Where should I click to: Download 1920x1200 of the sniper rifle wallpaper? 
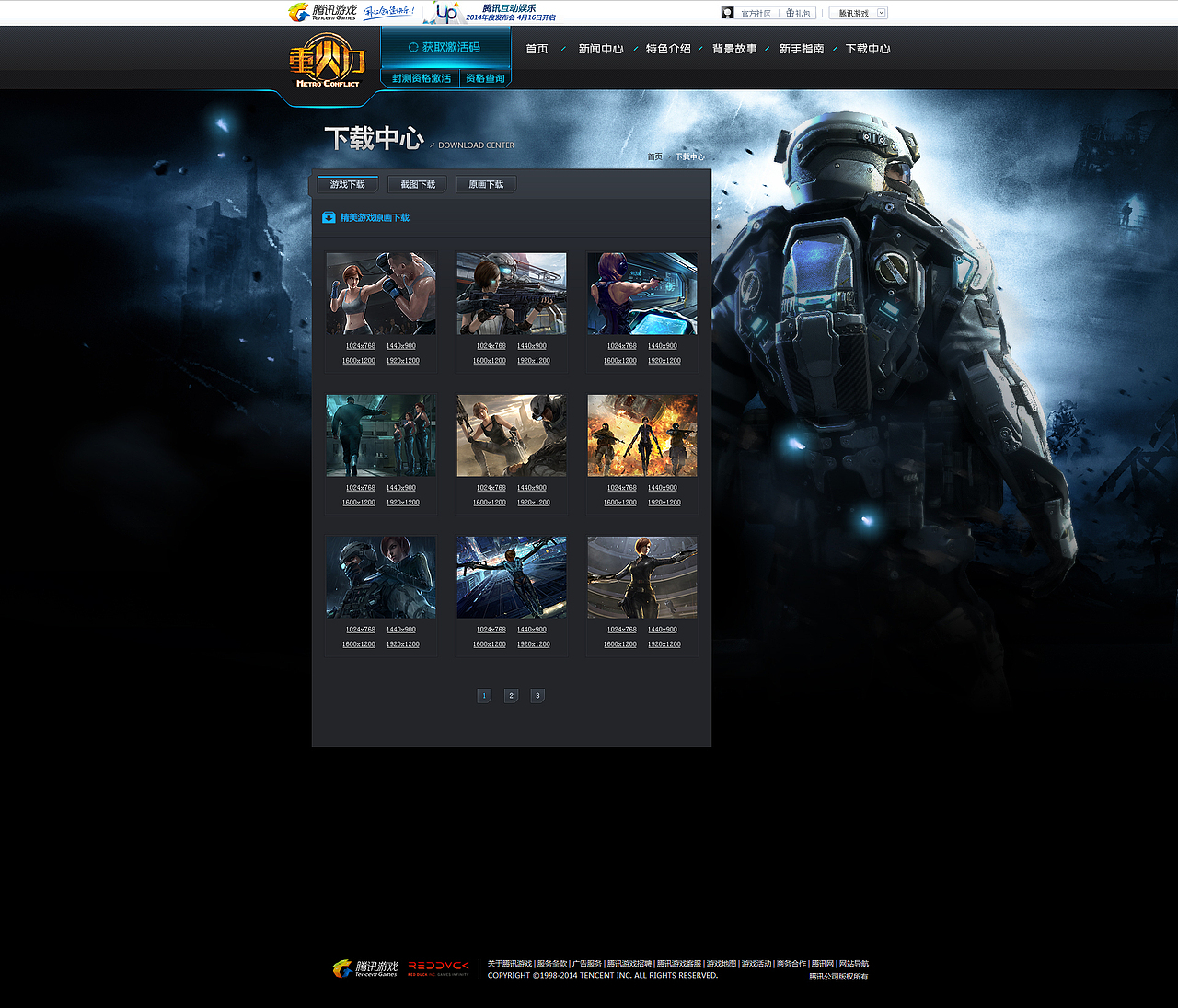point(534,361)
